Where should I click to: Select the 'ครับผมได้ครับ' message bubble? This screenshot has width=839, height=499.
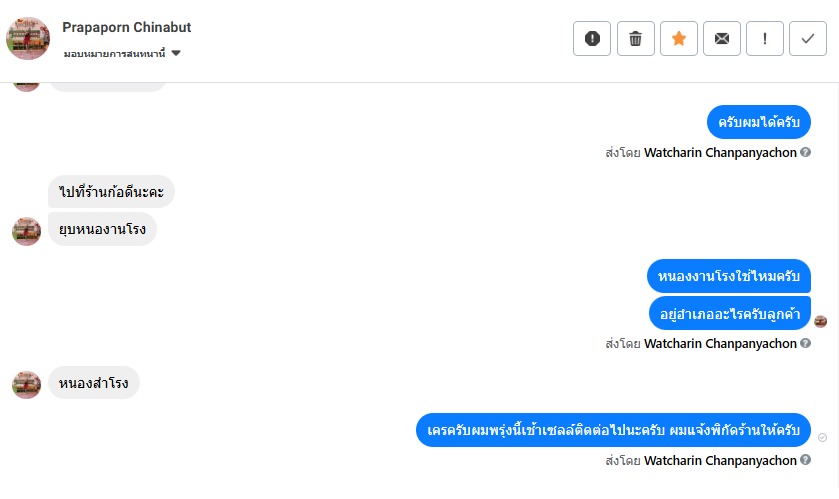(x=758, y=122)
